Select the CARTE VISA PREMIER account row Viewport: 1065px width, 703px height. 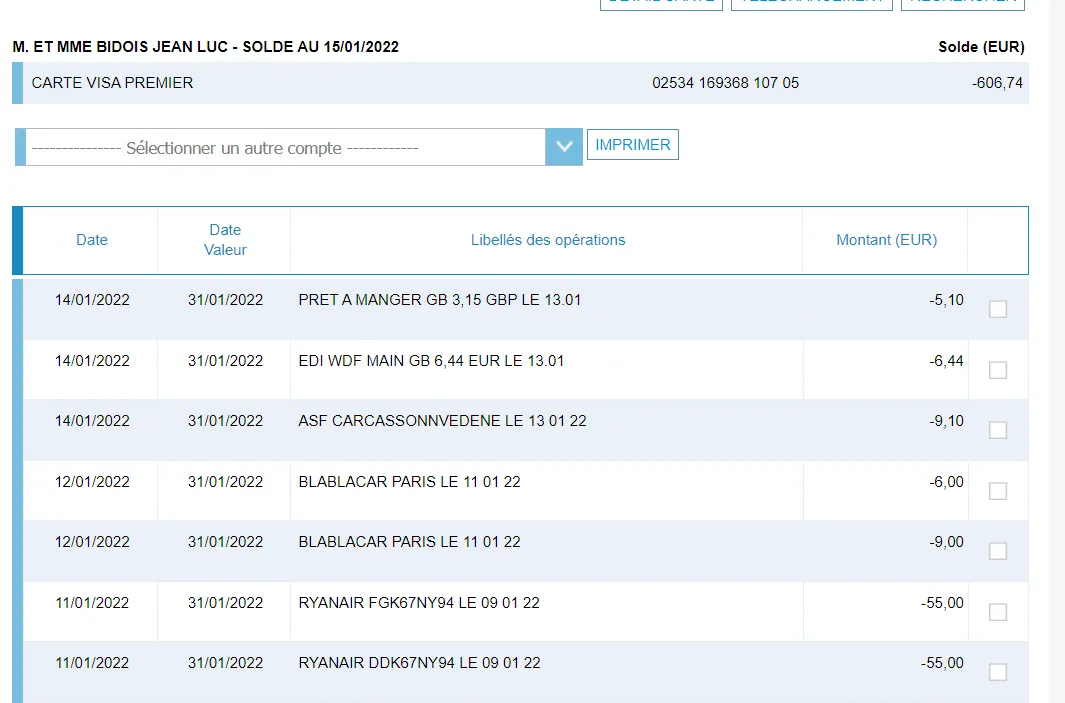(x=520, y=83)
